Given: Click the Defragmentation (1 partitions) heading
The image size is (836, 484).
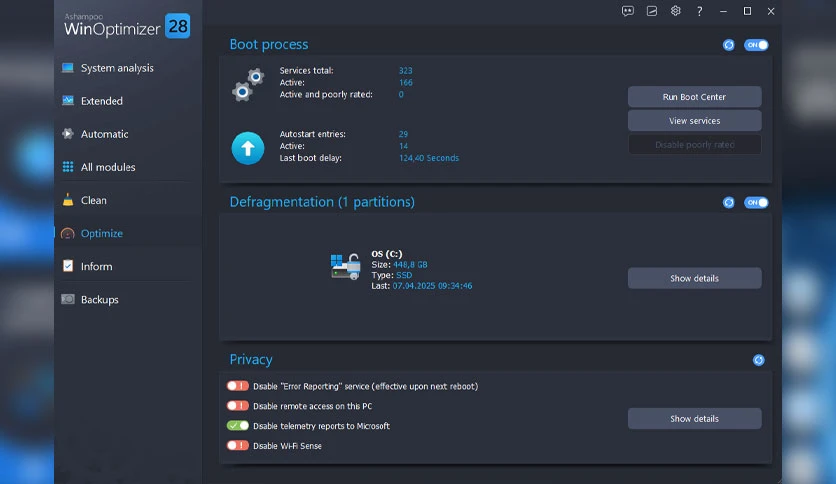Looking at the screenshot, I should pos(322,202).
